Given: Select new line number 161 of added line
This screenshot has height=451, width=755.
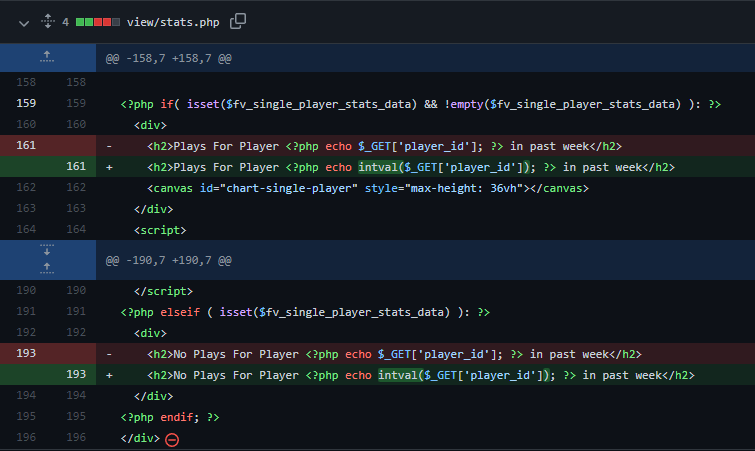Looking at the screenshot, I should 76,167.
